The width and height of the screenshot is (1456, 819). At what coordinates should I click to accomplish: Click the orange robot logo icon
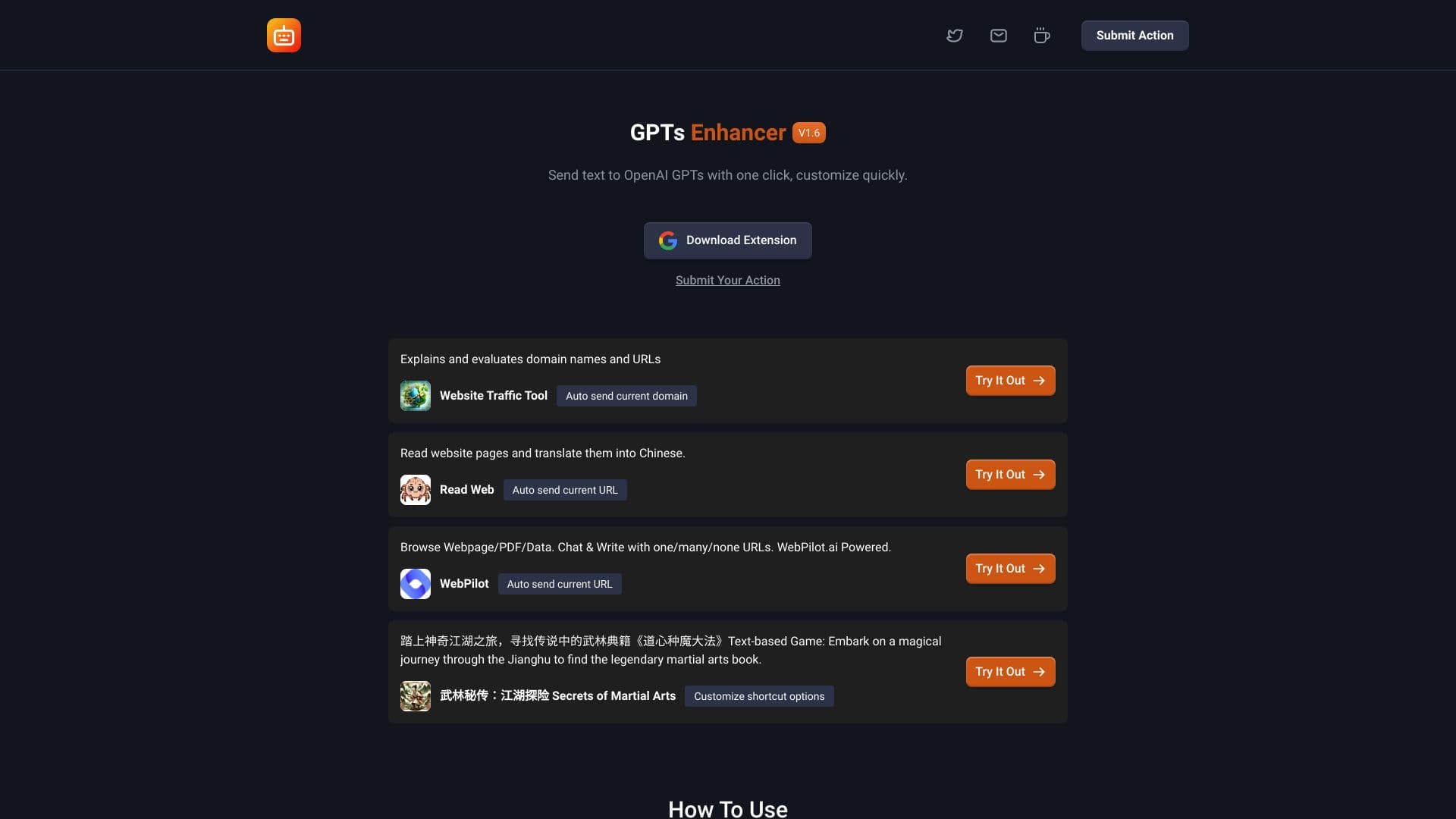click(284, 36)
